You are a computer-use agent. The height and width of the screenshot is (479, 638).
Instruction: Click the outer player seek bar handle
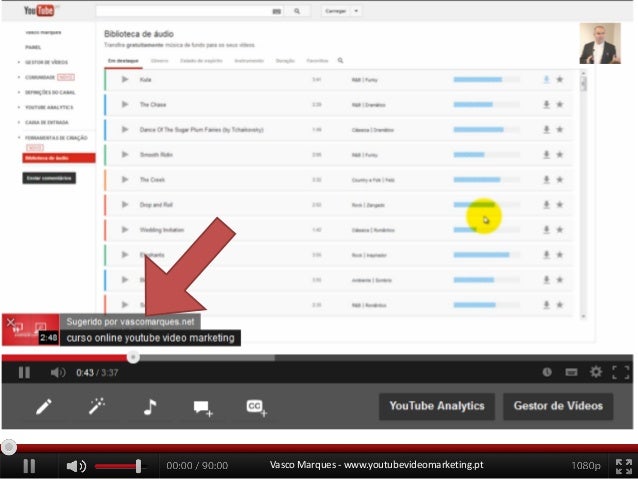click(9, 447)
